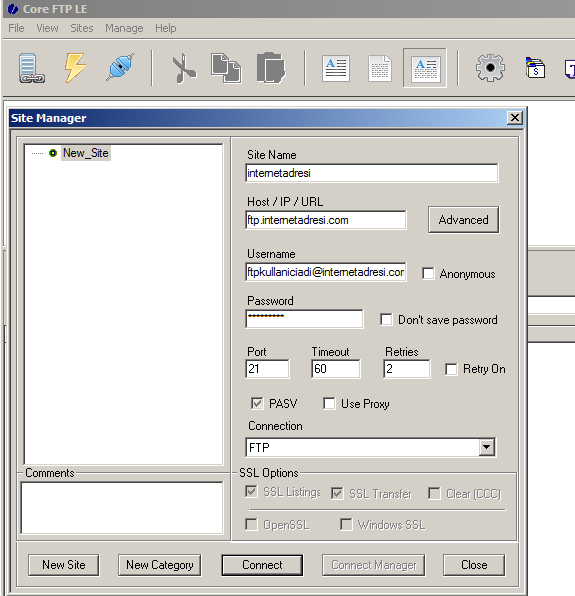Click the Advanced button
The image size is (575, 596).
463,220
